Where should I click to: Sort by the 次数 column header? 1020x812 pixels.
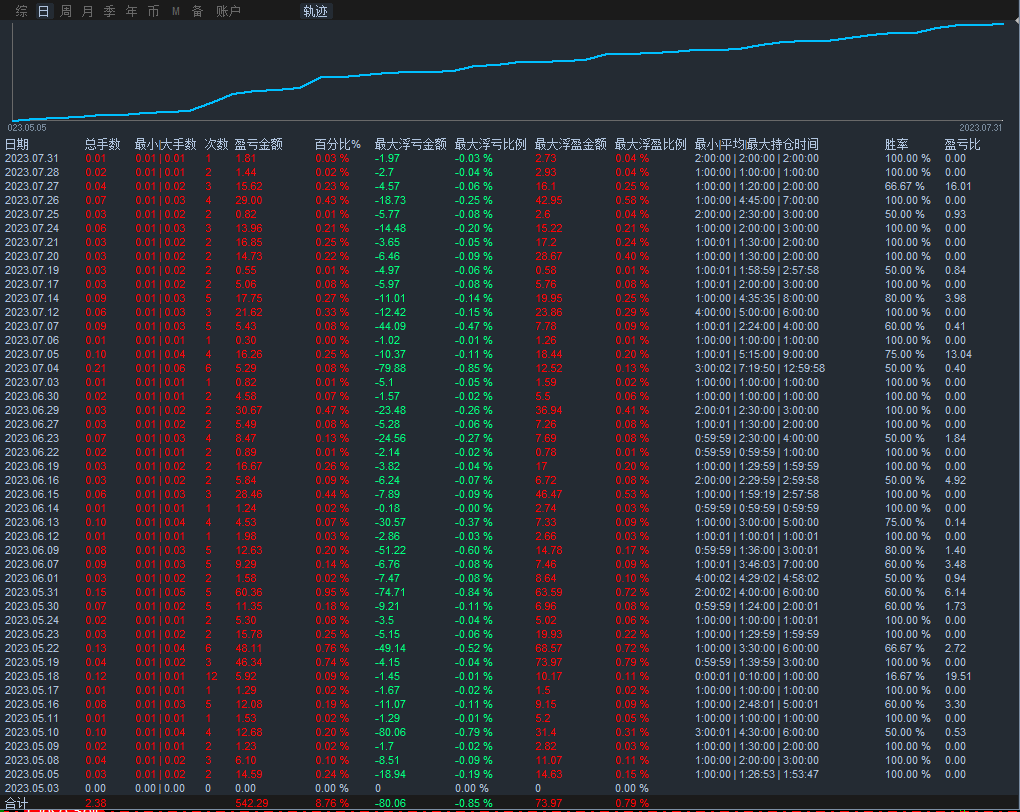tap(217, 144)
